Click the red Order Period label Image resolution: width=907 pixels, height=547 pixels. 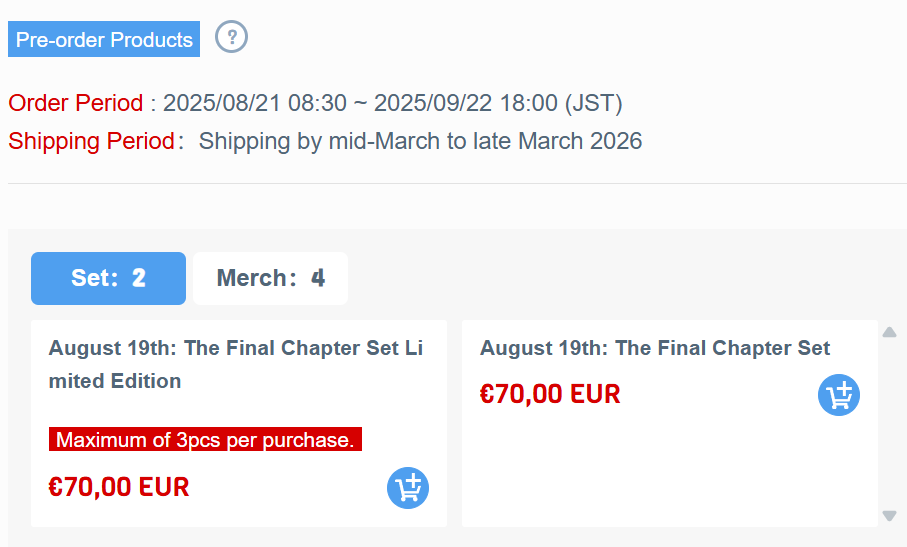tap(76, 103)
